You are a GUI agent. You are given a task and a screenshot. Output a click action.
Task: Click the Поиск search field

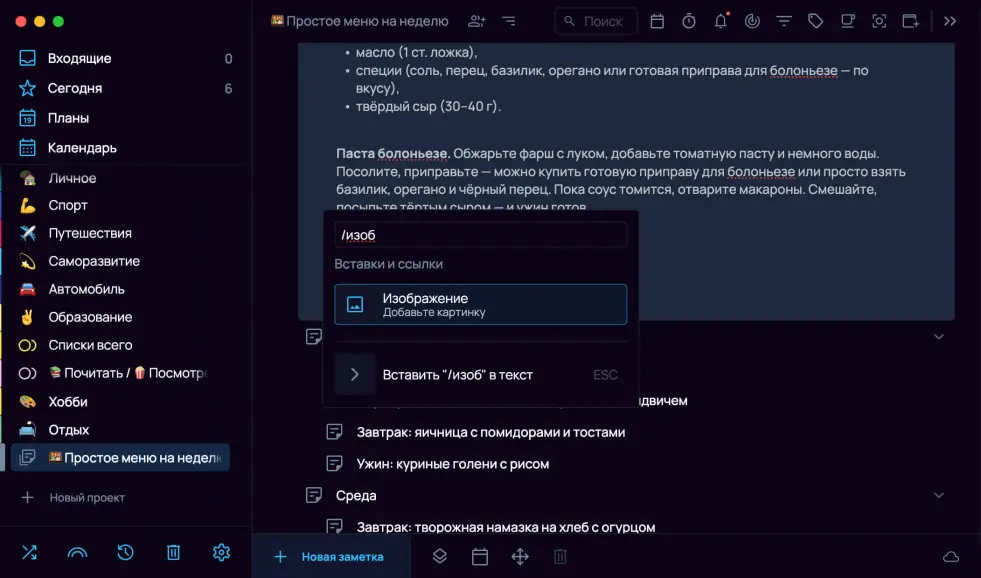(x=598, y=21)
